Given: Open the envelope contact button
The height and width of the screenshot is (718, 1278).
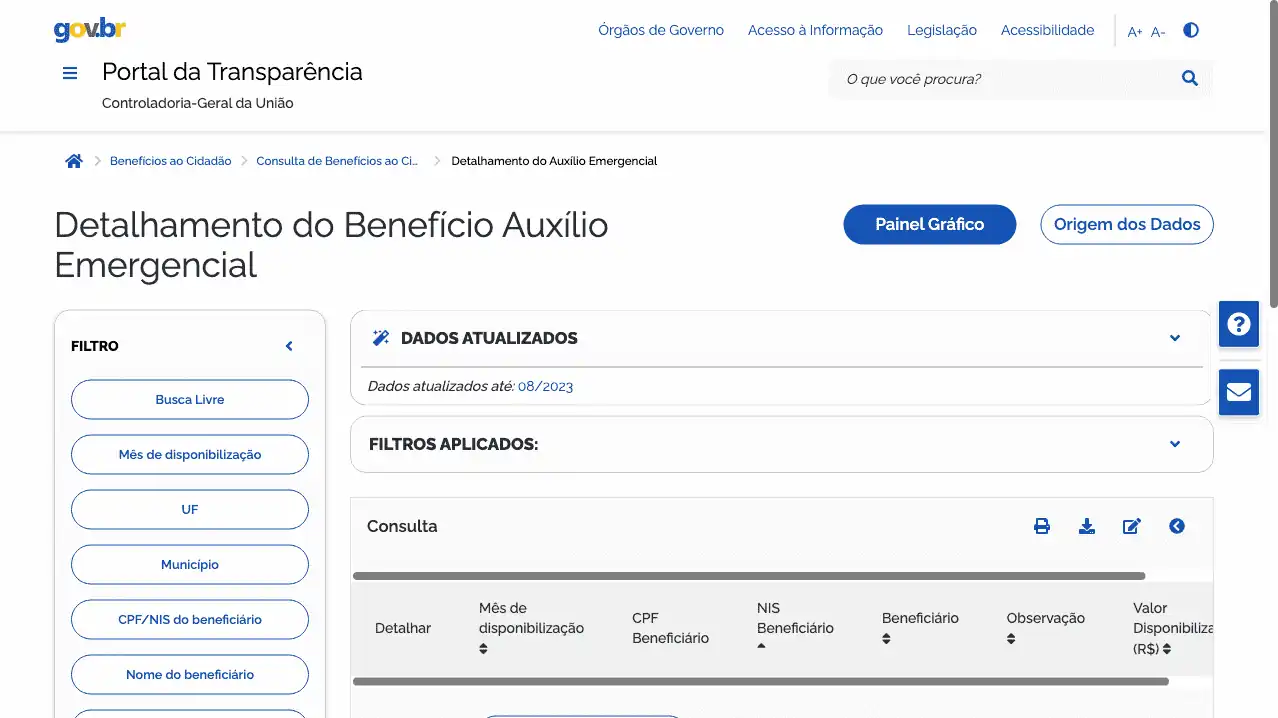Looking at the screenshot, I should click(1238, 391).
